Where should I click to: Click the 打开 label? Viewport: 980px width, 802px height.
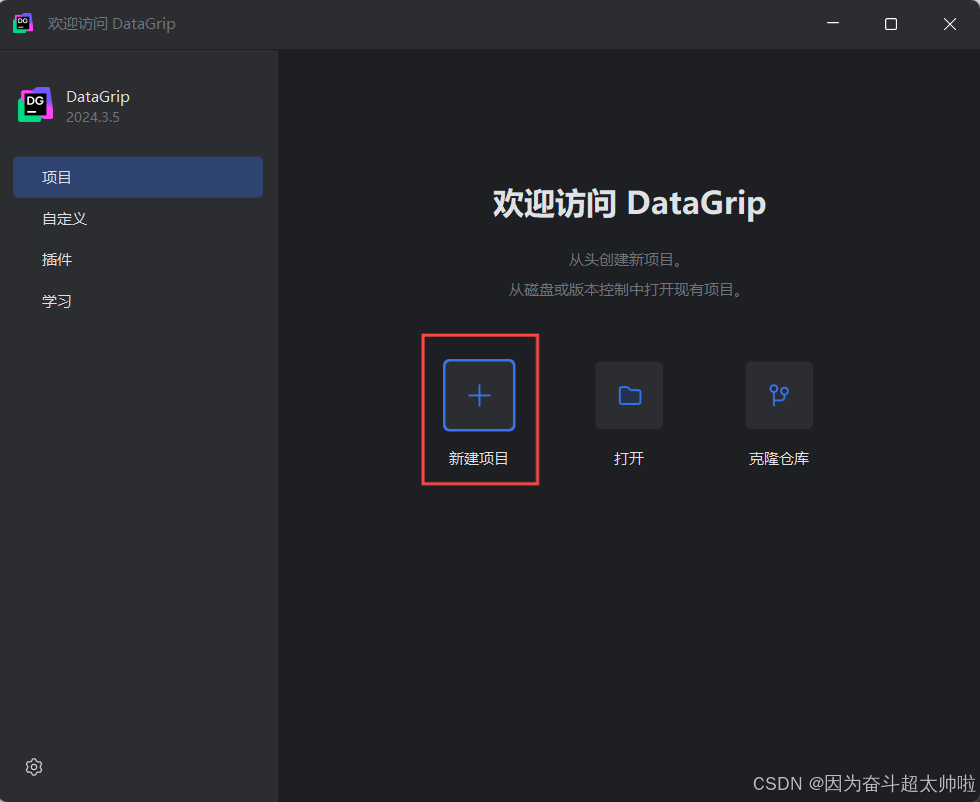tap(629, 458)
